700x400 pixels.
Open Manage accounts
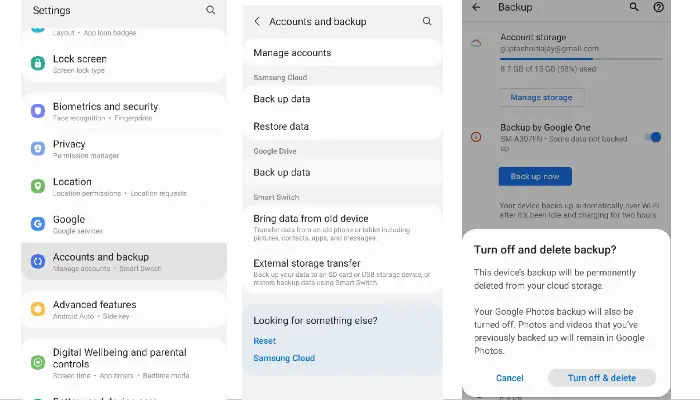tap(342, 53)
